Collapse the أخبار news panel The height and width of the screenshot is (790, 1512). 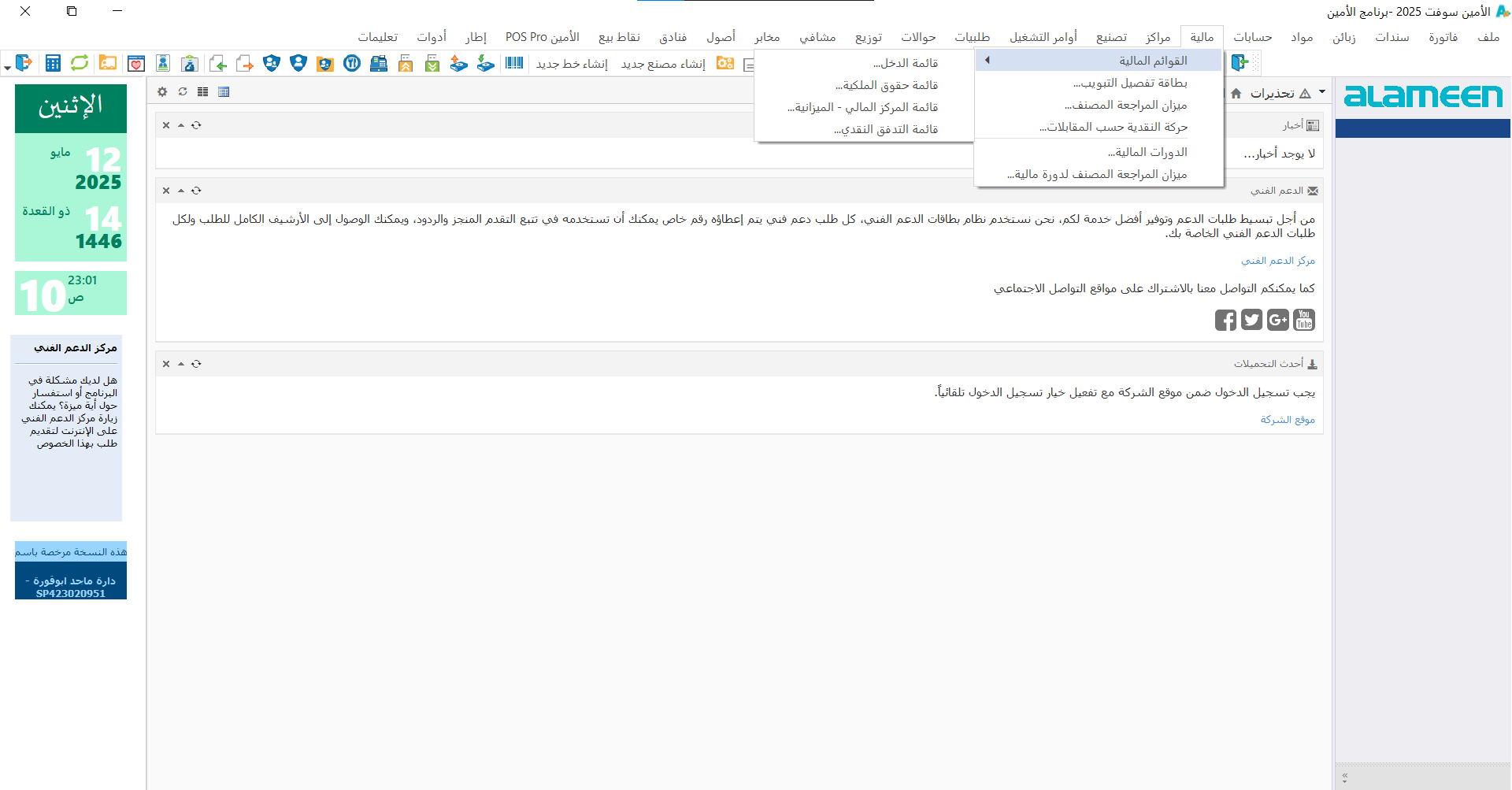click(x=181, y=125)
